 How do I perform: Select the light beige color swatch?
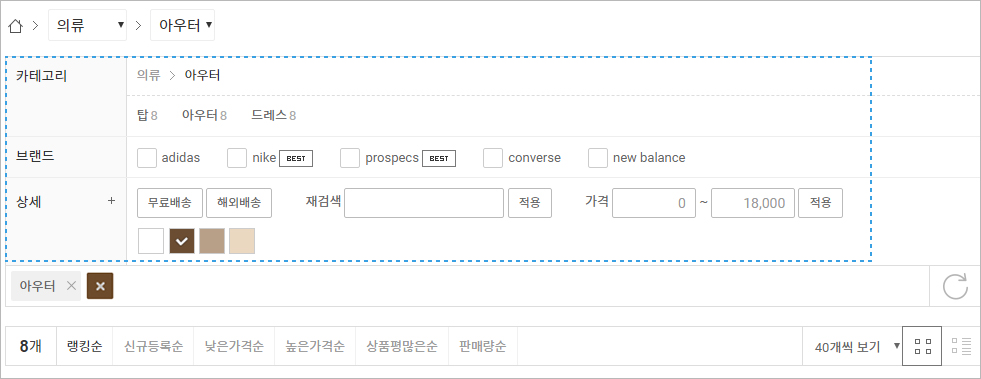[x=242, y=241]
